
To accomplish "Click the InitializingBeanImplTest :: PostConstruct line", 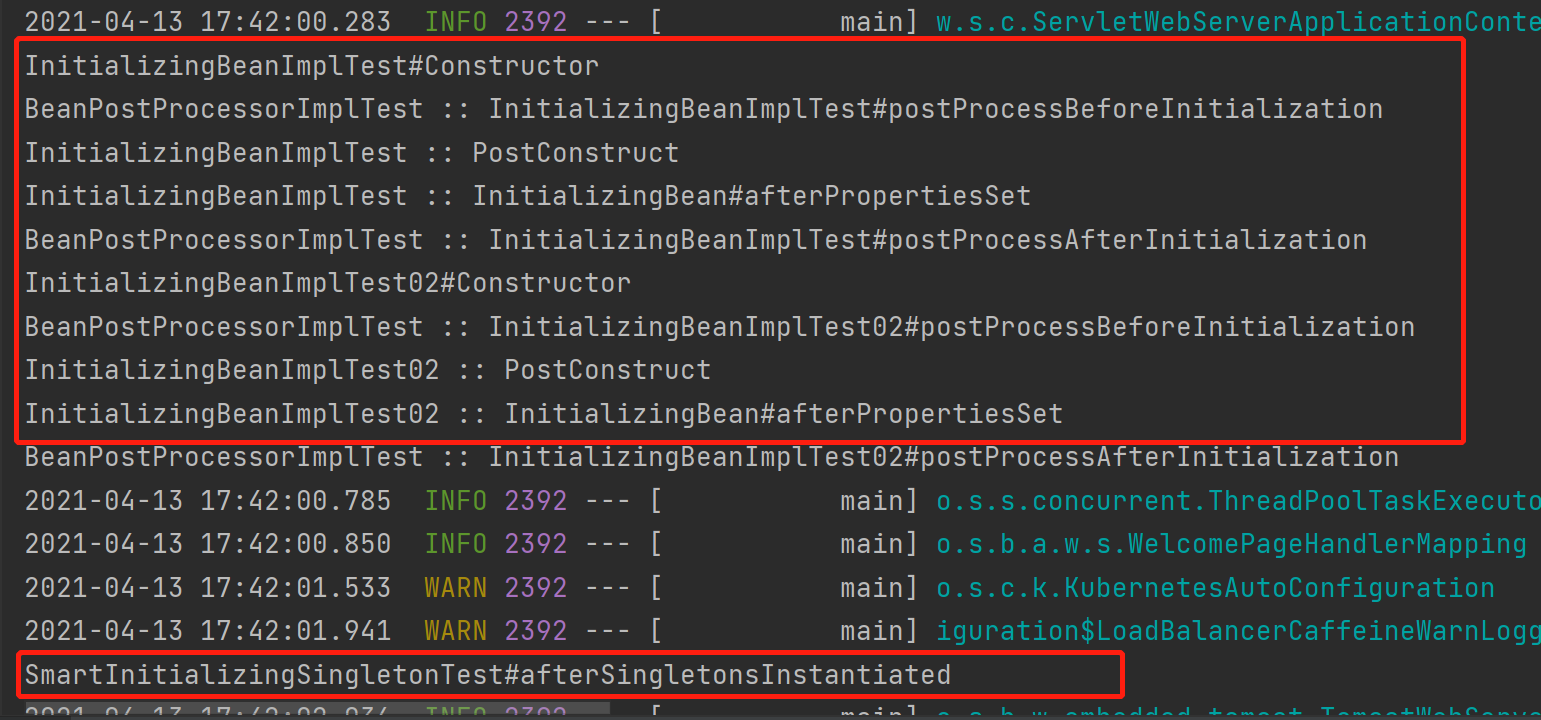I will (x=352, y=153).
